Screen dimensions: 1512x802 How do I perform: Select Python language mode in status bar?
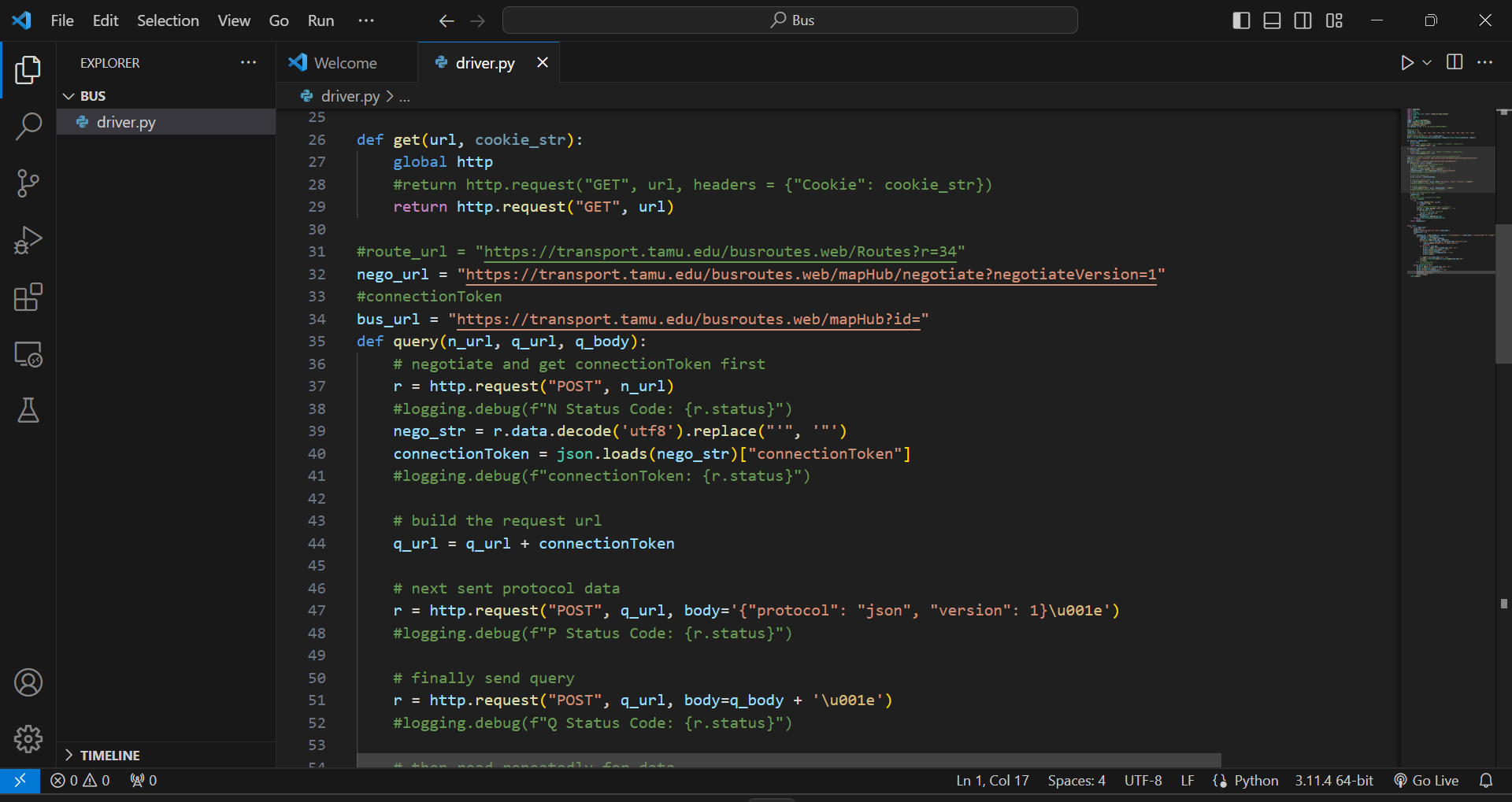coord(1256,781)
